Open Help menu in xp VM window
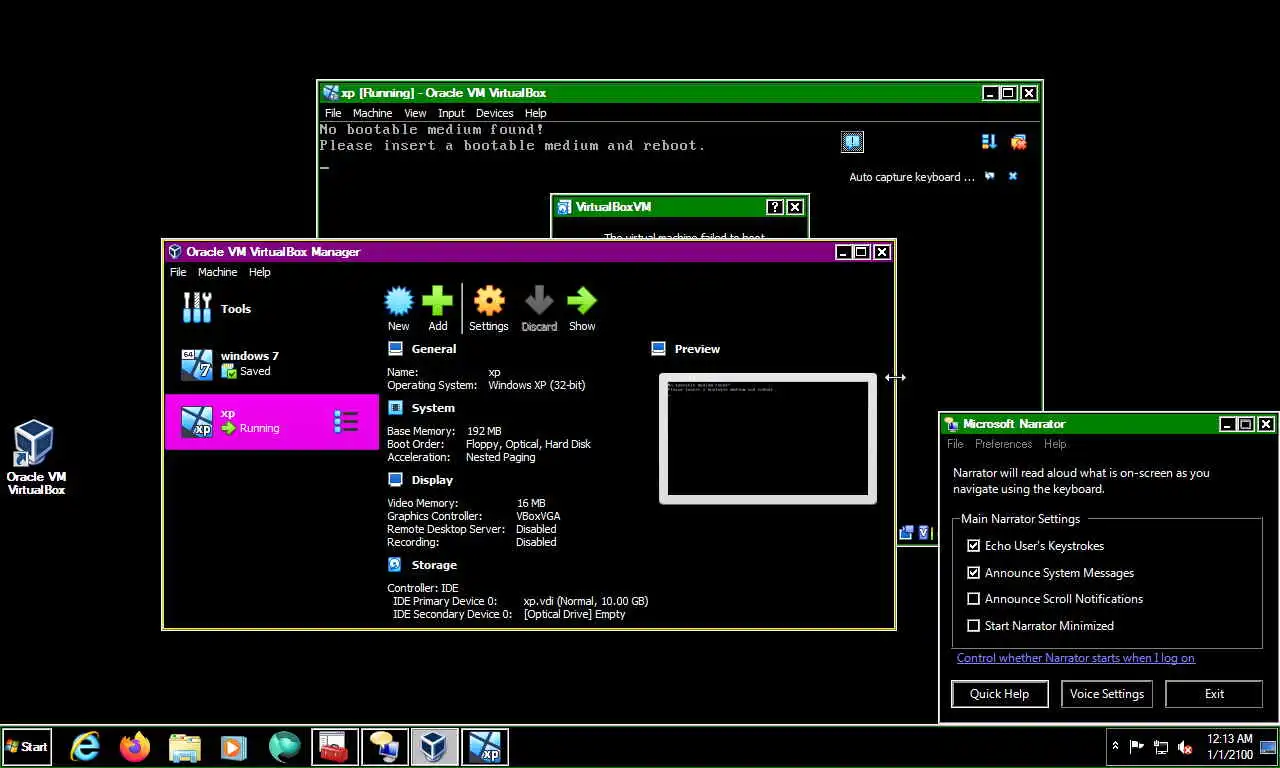 coord(535,113)
